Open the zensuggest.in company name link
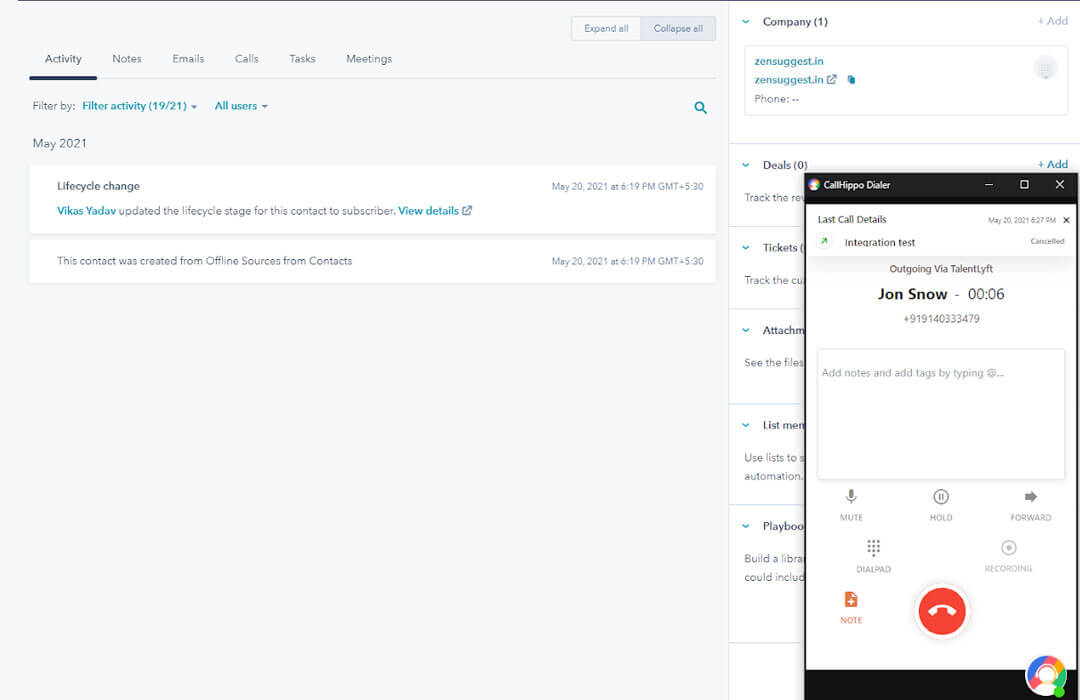This screenshot has width=1080, height=700. point(789,61)
